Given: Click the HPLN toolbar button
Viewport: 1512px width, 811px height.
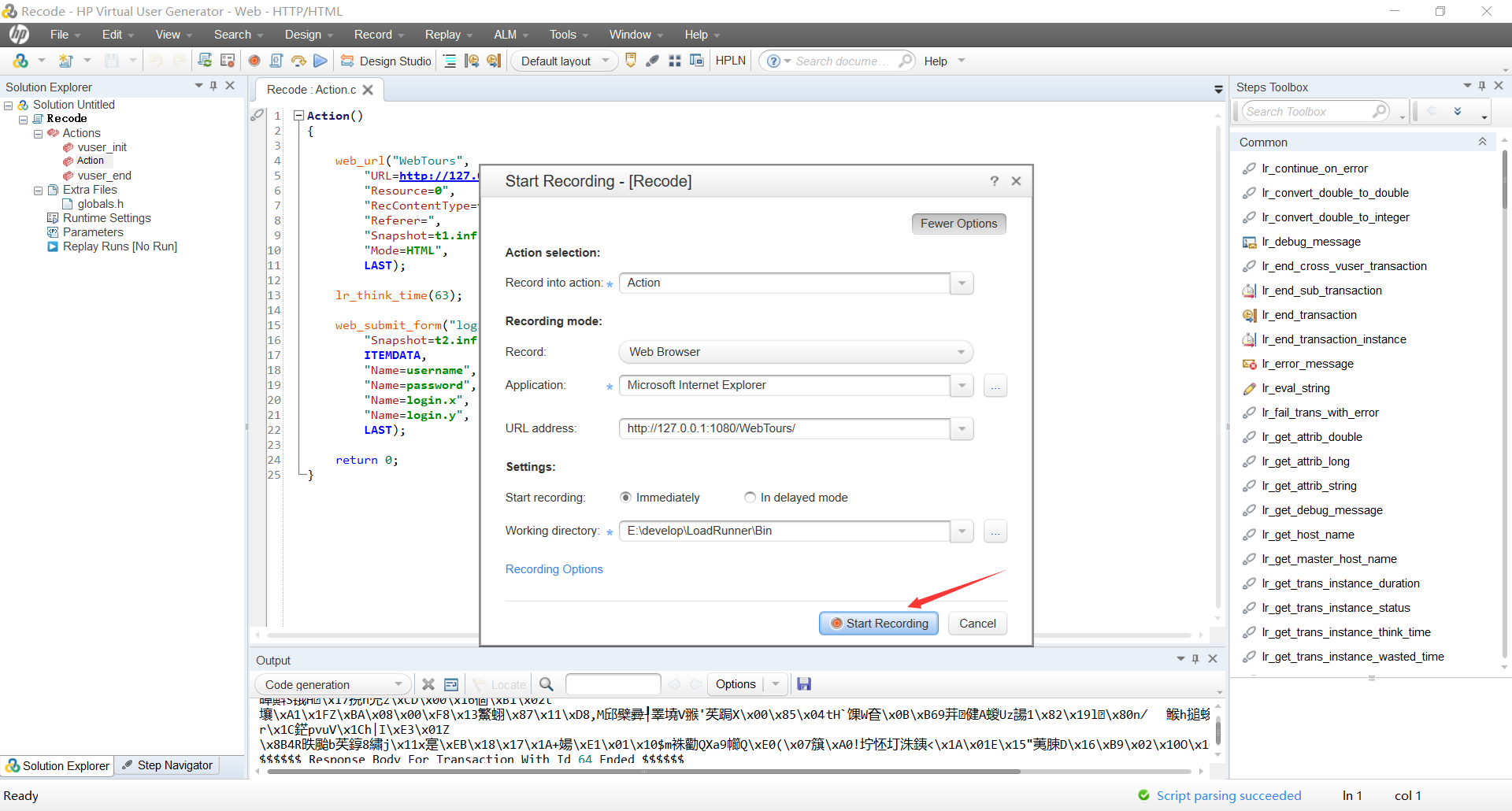Looking at the screenshot, I should tap(730, 61).
